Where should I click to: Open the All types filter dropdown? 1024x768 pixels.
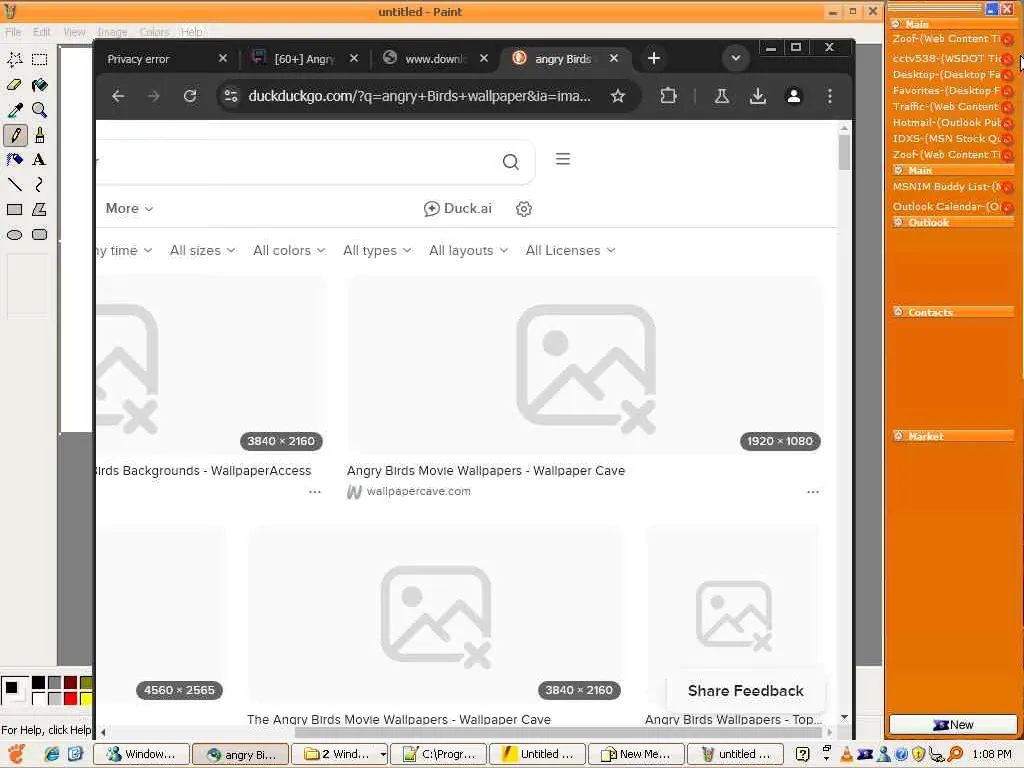[x=377, y=250]
